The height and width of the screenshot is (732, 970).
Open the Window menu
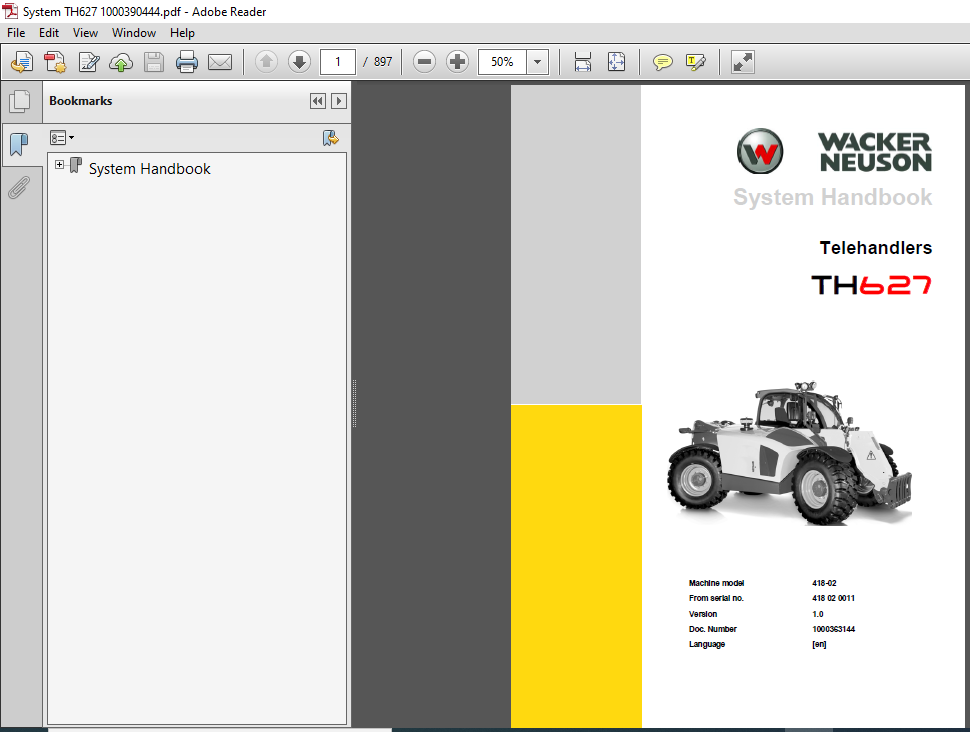[x=134, y=33]
